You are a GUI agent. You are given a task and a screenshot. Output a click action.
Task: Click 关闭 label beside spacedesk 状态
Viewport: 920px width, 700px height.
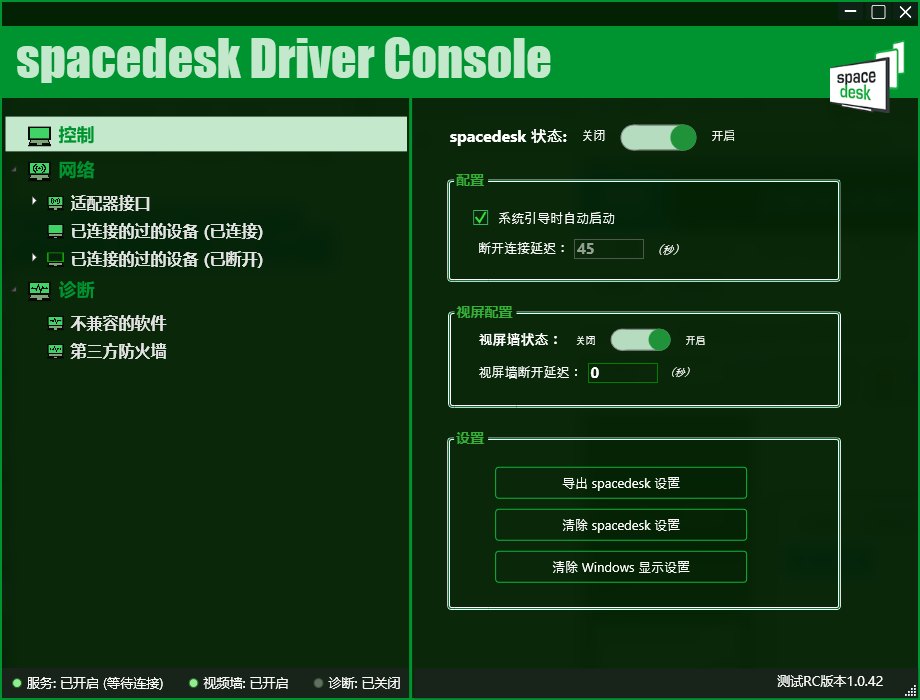pos(593,136)
